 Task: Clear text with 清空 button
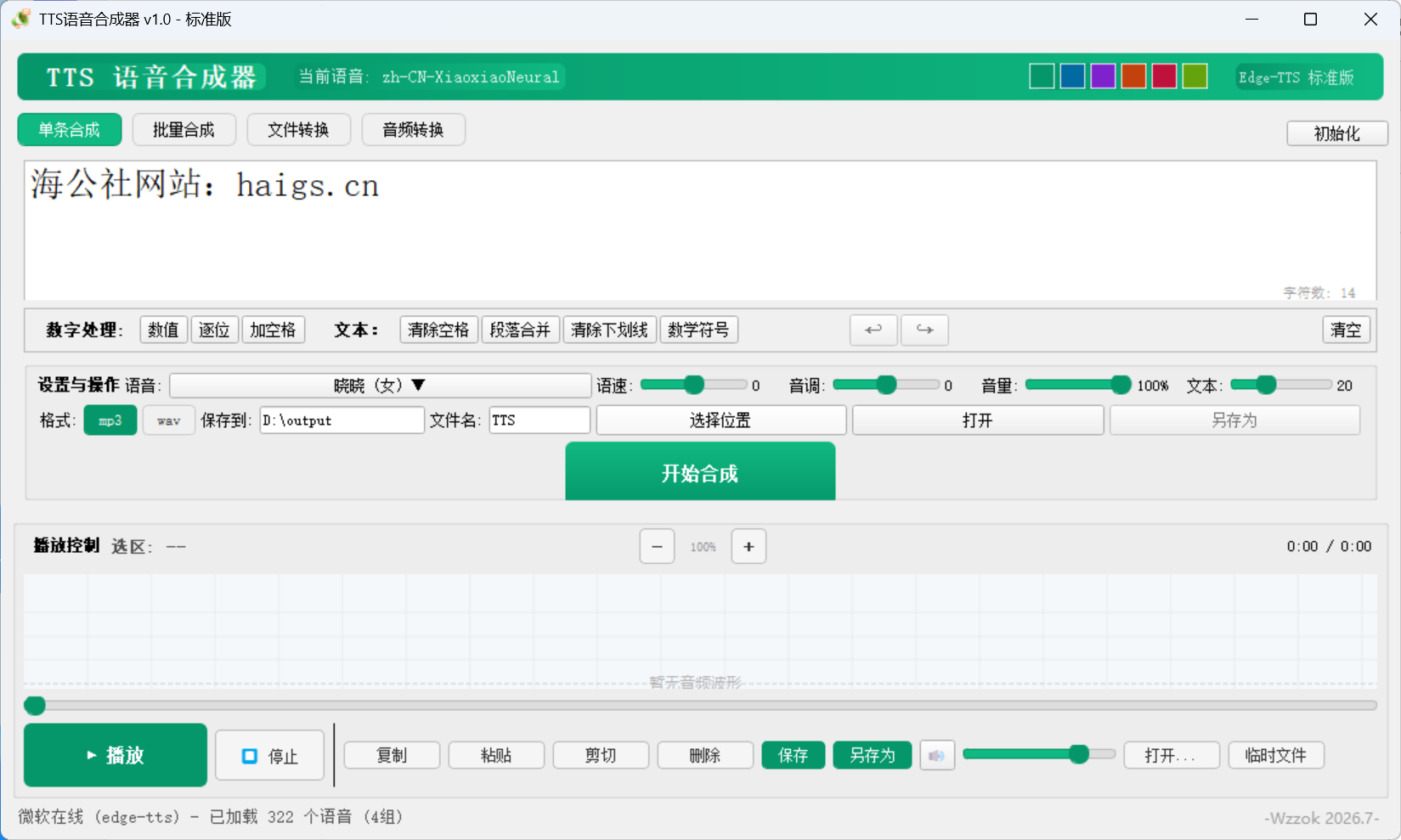point(1346,330)
